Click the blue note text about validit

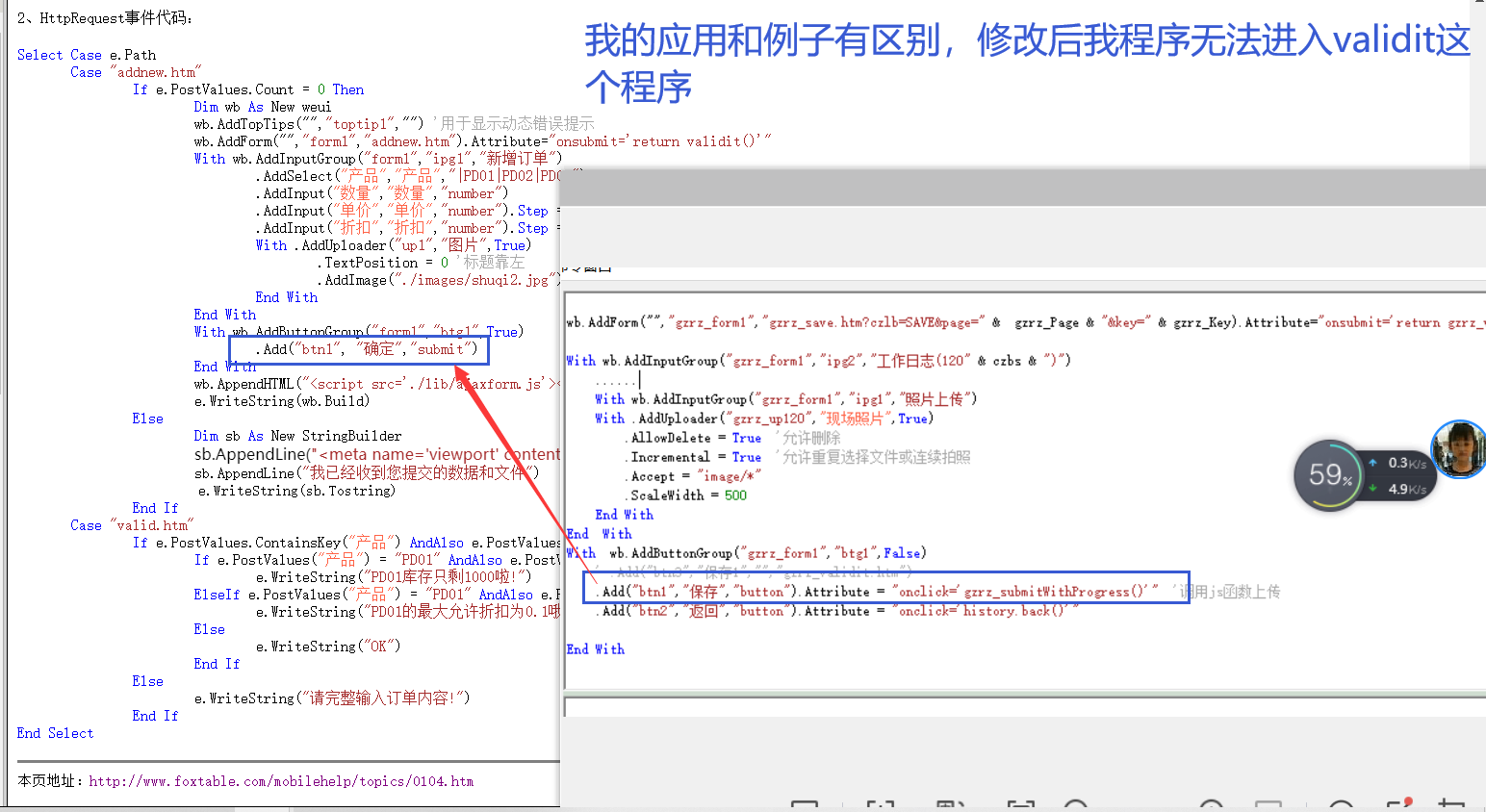point(1028,63)
